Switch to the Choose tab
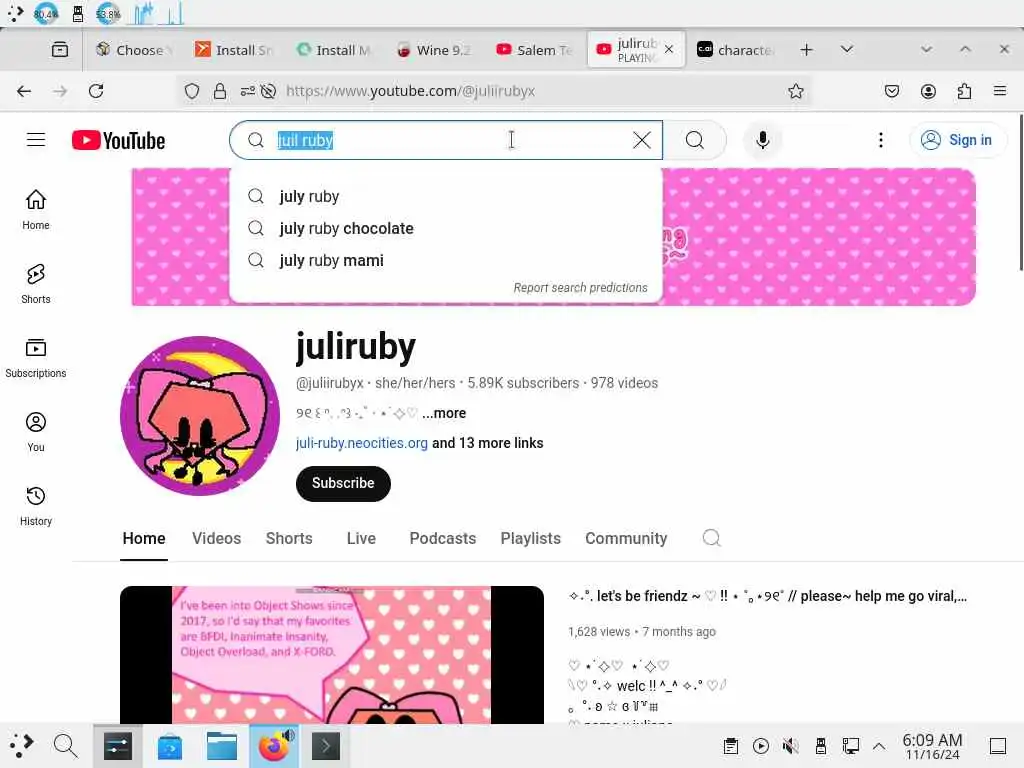The image size is (1024, 768). point(133,50)
